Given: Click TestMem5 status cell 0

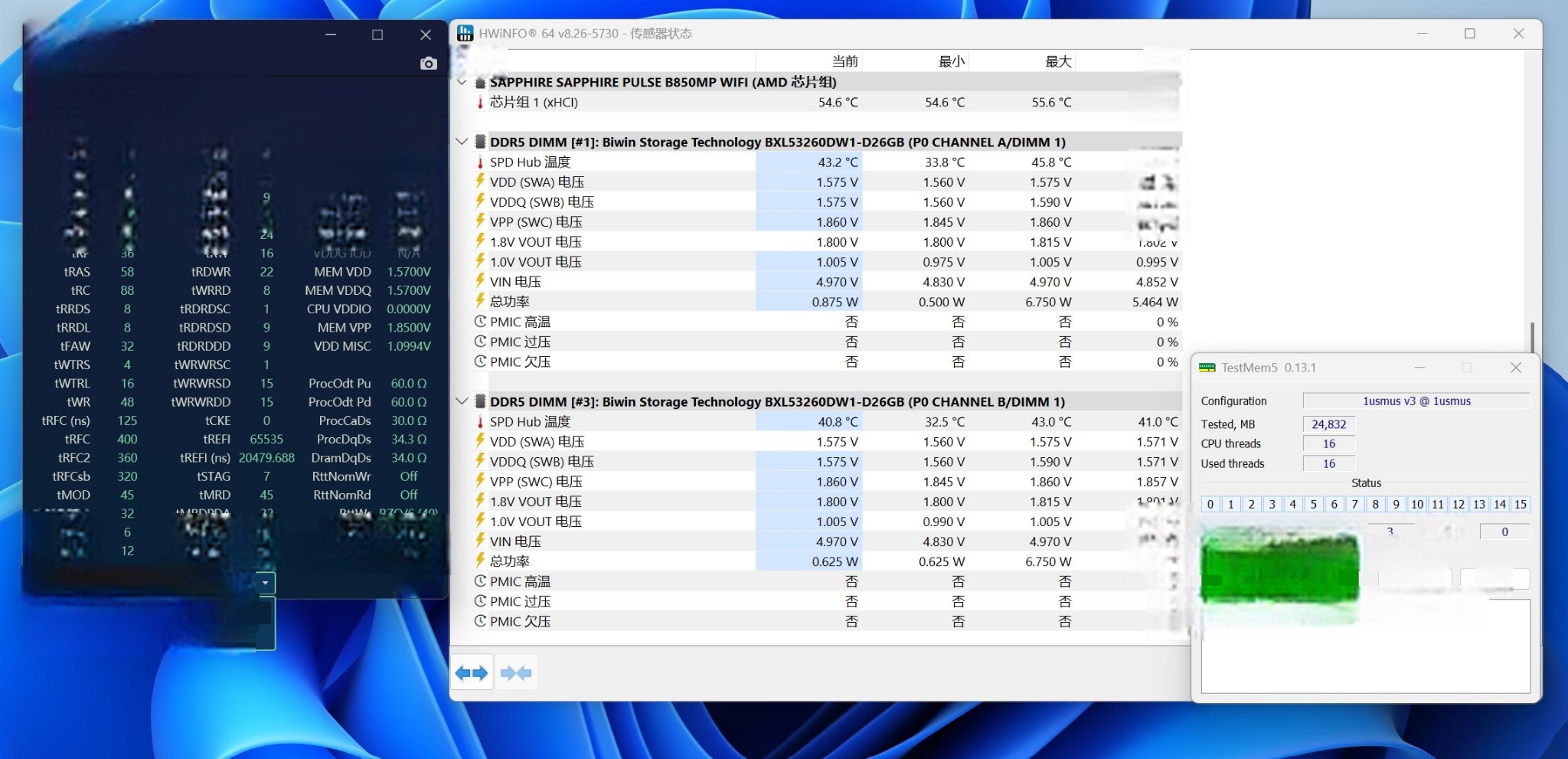Looking at the screenshot, I should point(1210,505).
